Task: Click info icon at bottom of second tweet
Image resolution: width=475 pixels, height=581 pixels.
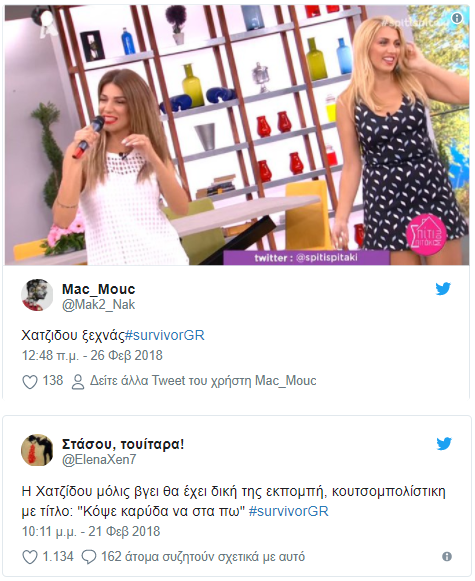Action: point(447,557)
